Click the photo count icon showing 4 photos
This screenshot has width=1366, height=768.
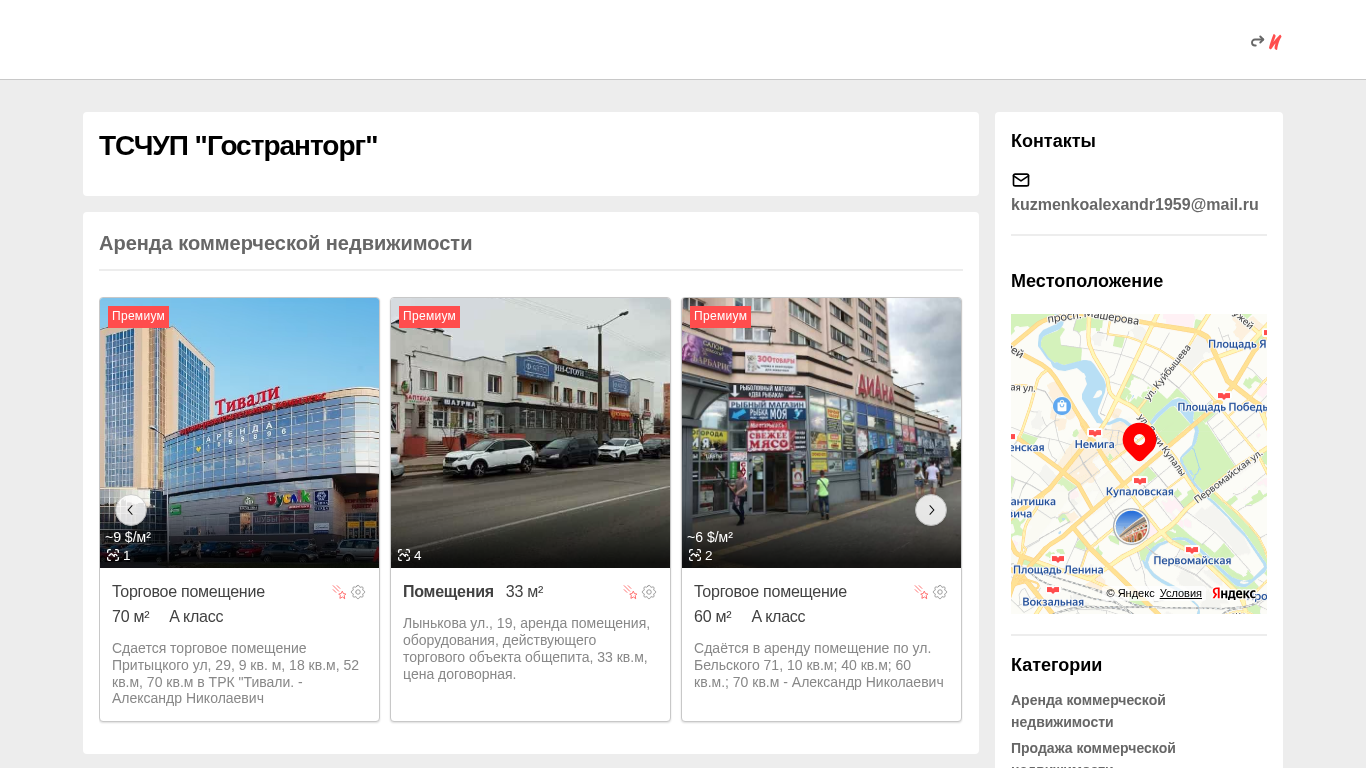[404, 555]
